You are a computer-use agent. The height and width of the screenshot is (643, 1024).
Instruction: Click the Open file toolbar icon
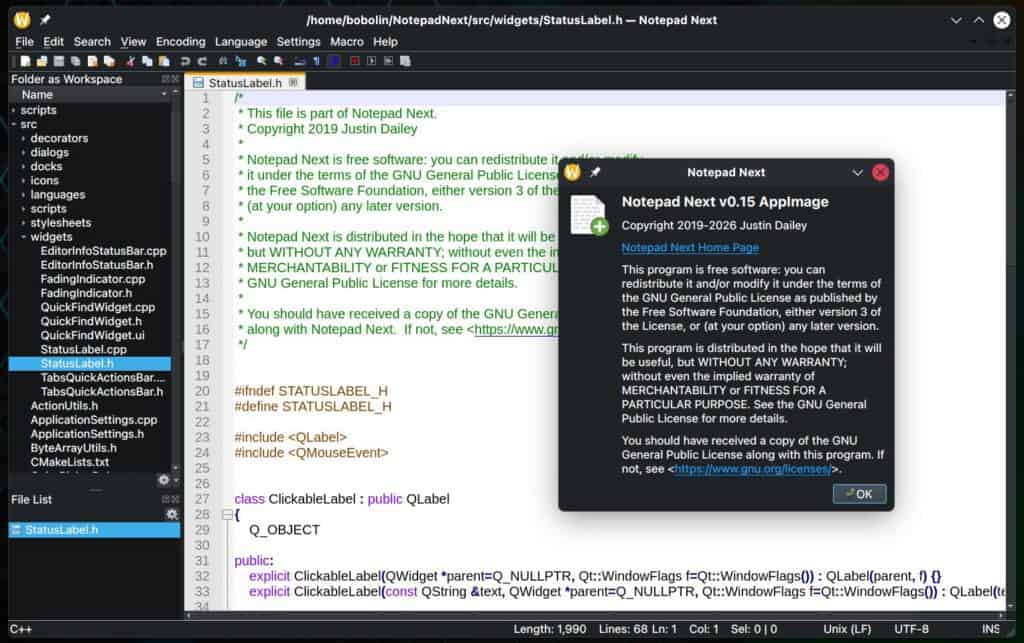(42, 61)
